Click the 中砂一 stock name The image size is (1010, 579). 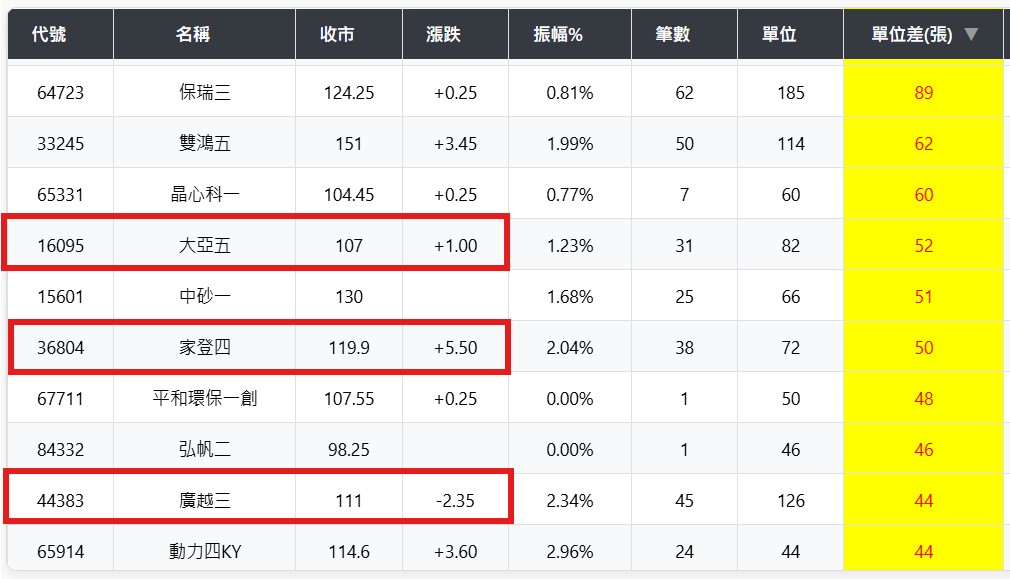204,297
